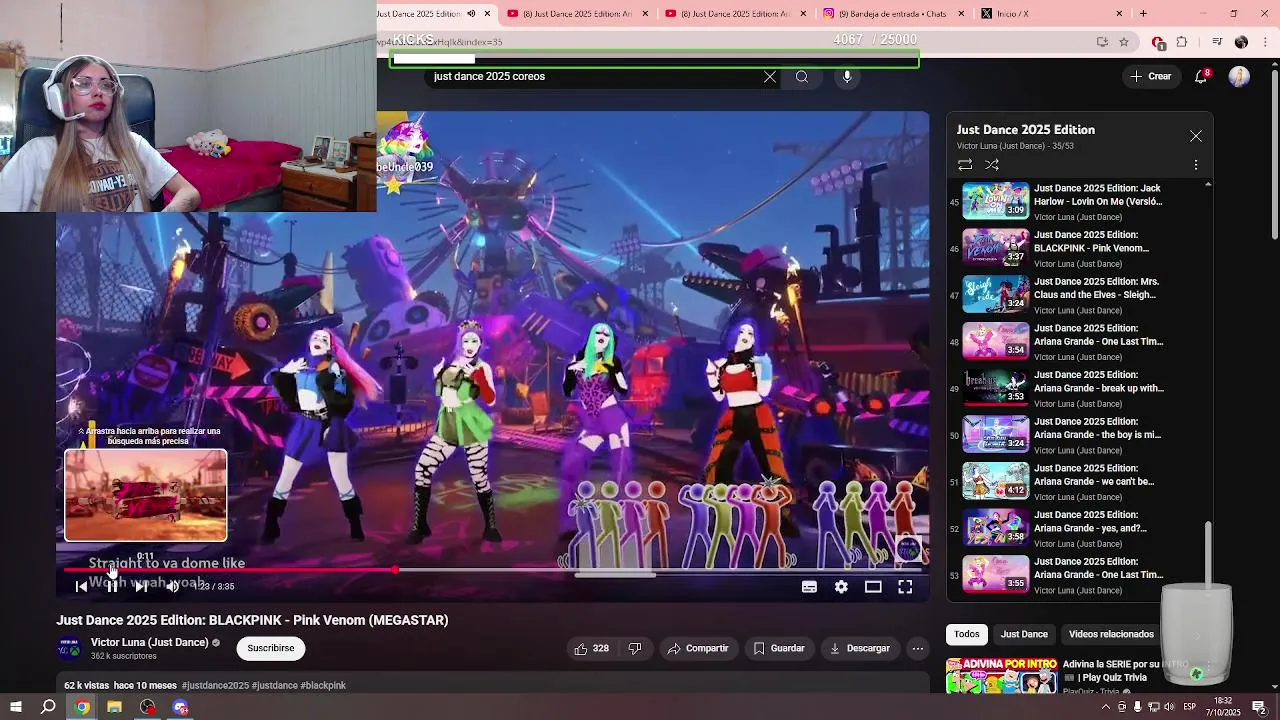Screen dimensions: 1280x720
Task: Play Mrs. Claus and the Elves - Sleigh item
Action: point(1074,295)
